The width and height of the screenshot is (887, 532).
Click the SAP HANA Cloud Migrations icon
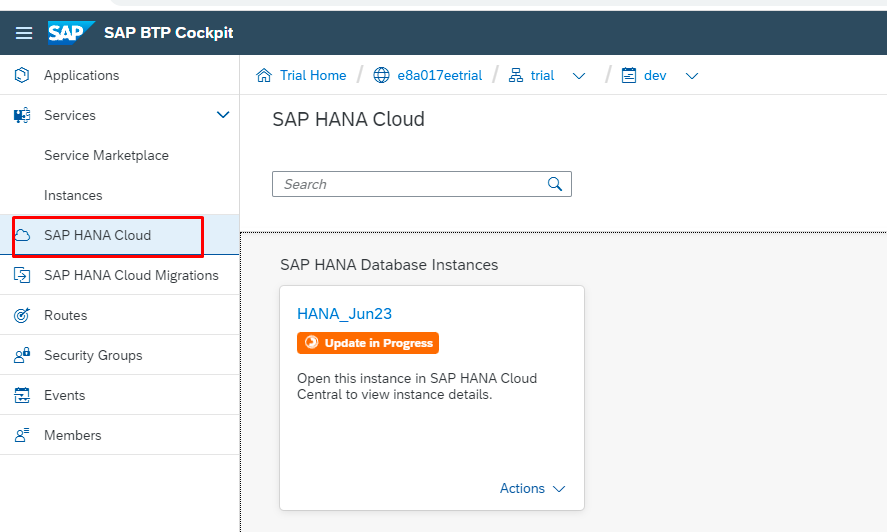22,275
